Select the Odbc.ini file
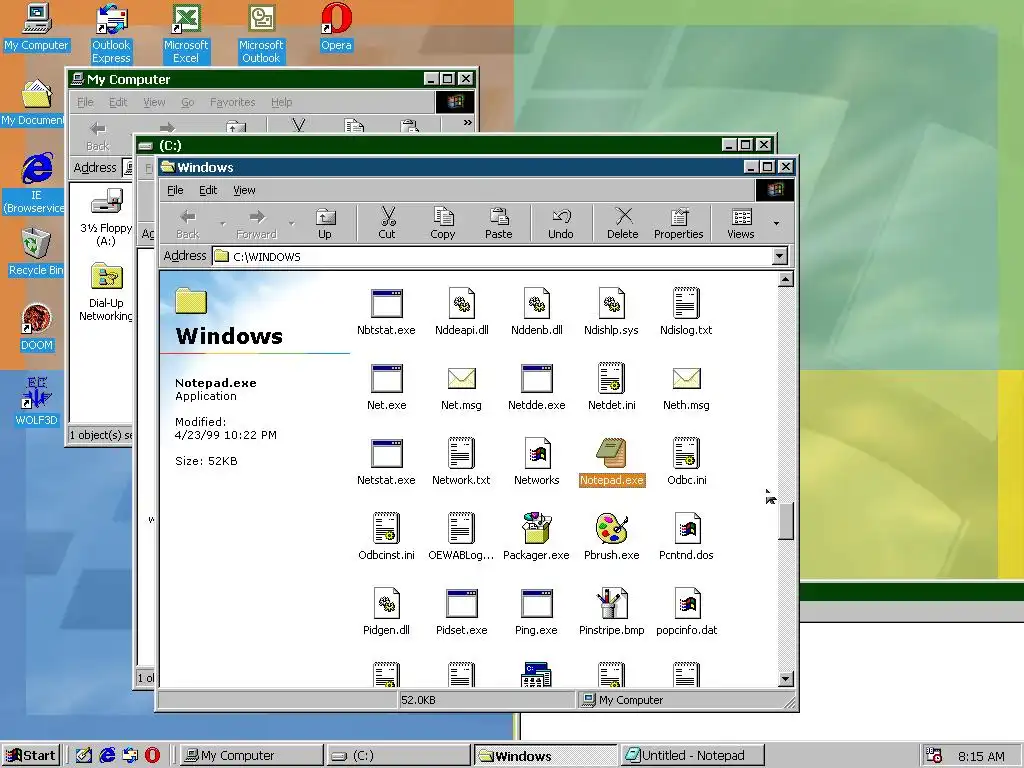Image resolution: width=1024 pixels, height=768 pixels. pyautogui.click(x=686, y=462)
